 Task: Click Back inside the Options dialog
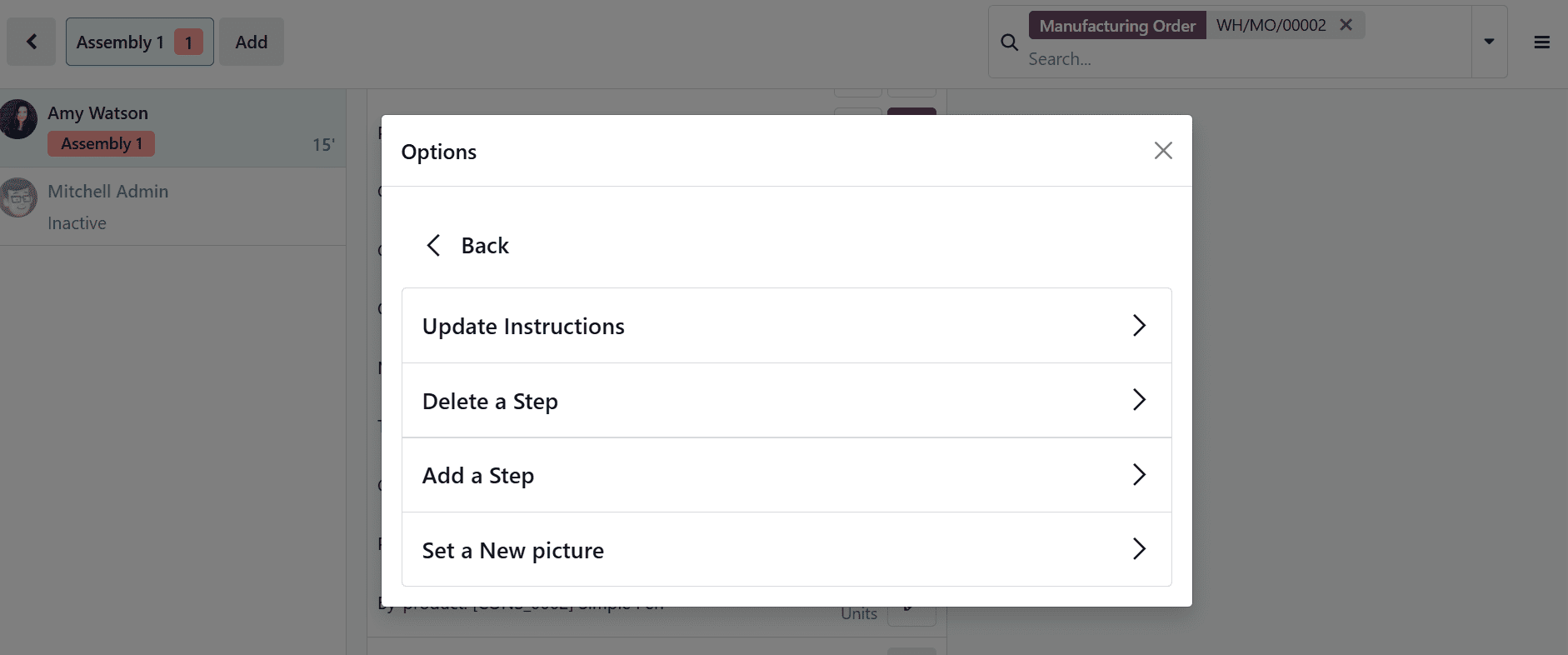pyautogui.click(x=484, y=245)
